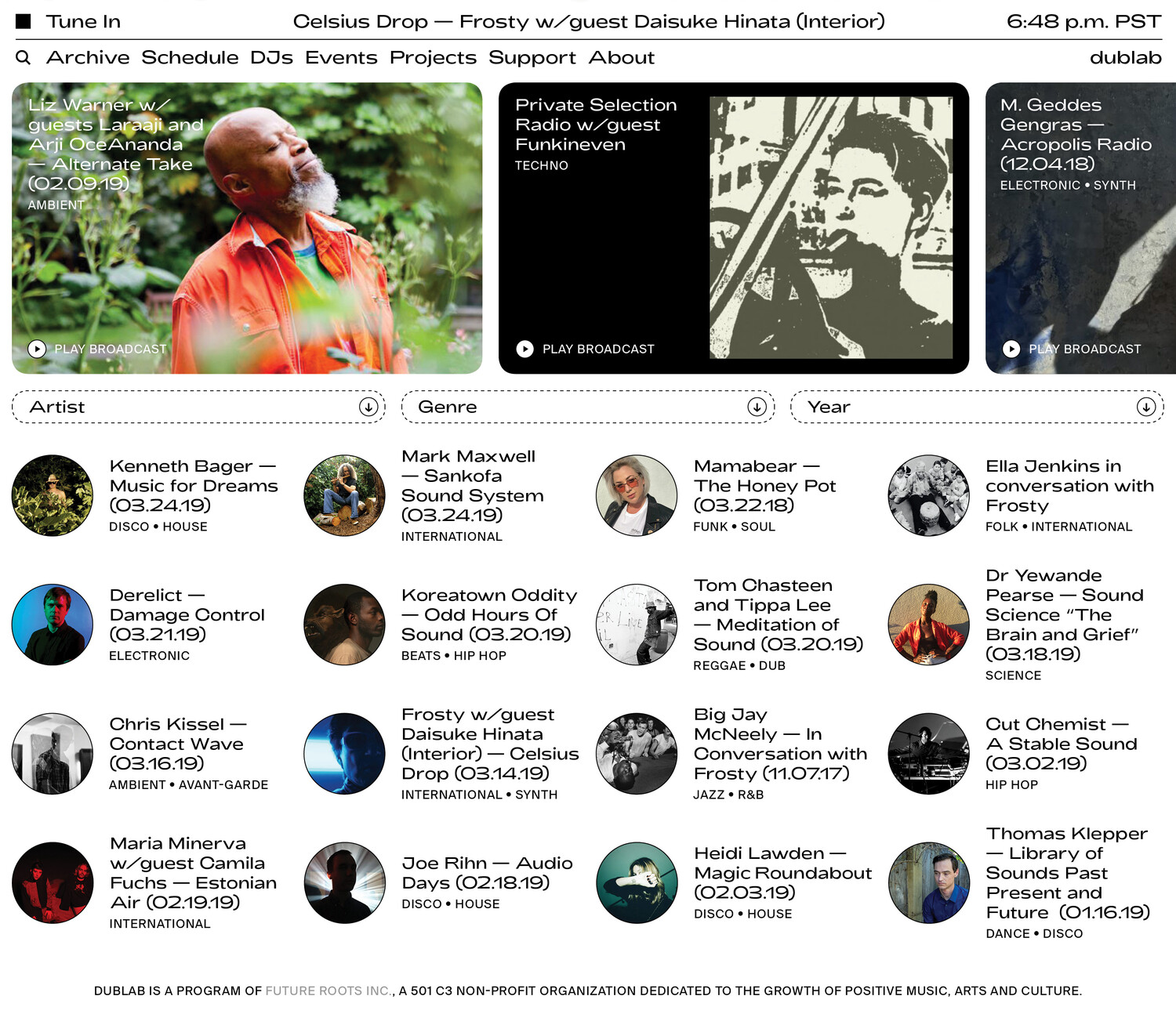Open Kenneth Bager Music for Dreams thumbnail
This screenshot has height=1014, width=1176.
click(x=53, y=495)
